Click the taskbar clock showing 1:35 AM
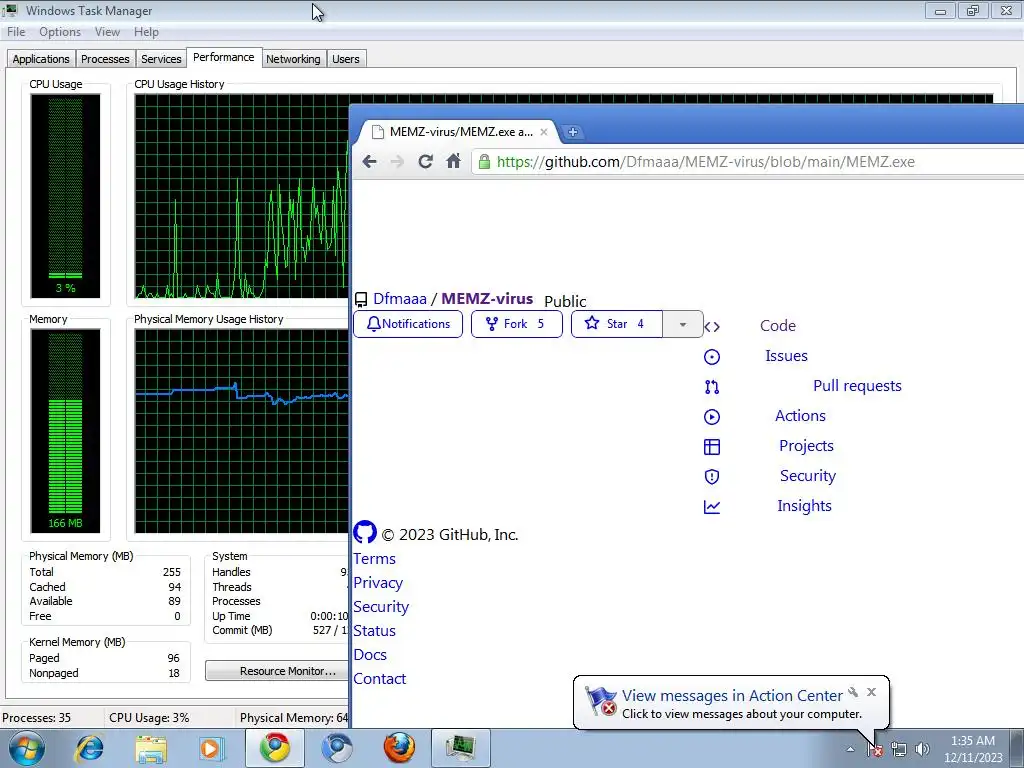Screen dimensions: 1024x768 pyautogui.click(x=973, y=749)
